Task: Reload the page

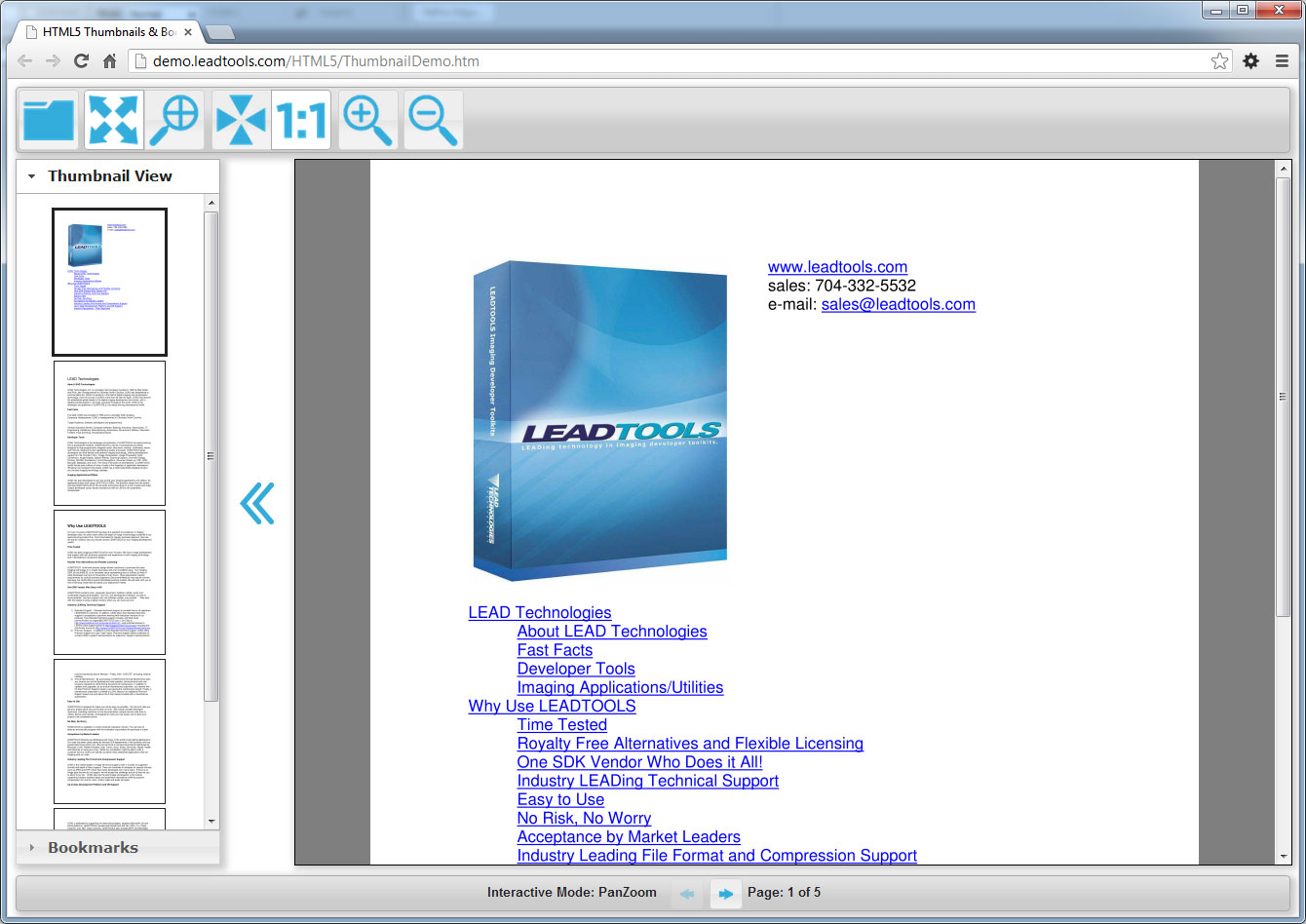Action: coord(82,61)
